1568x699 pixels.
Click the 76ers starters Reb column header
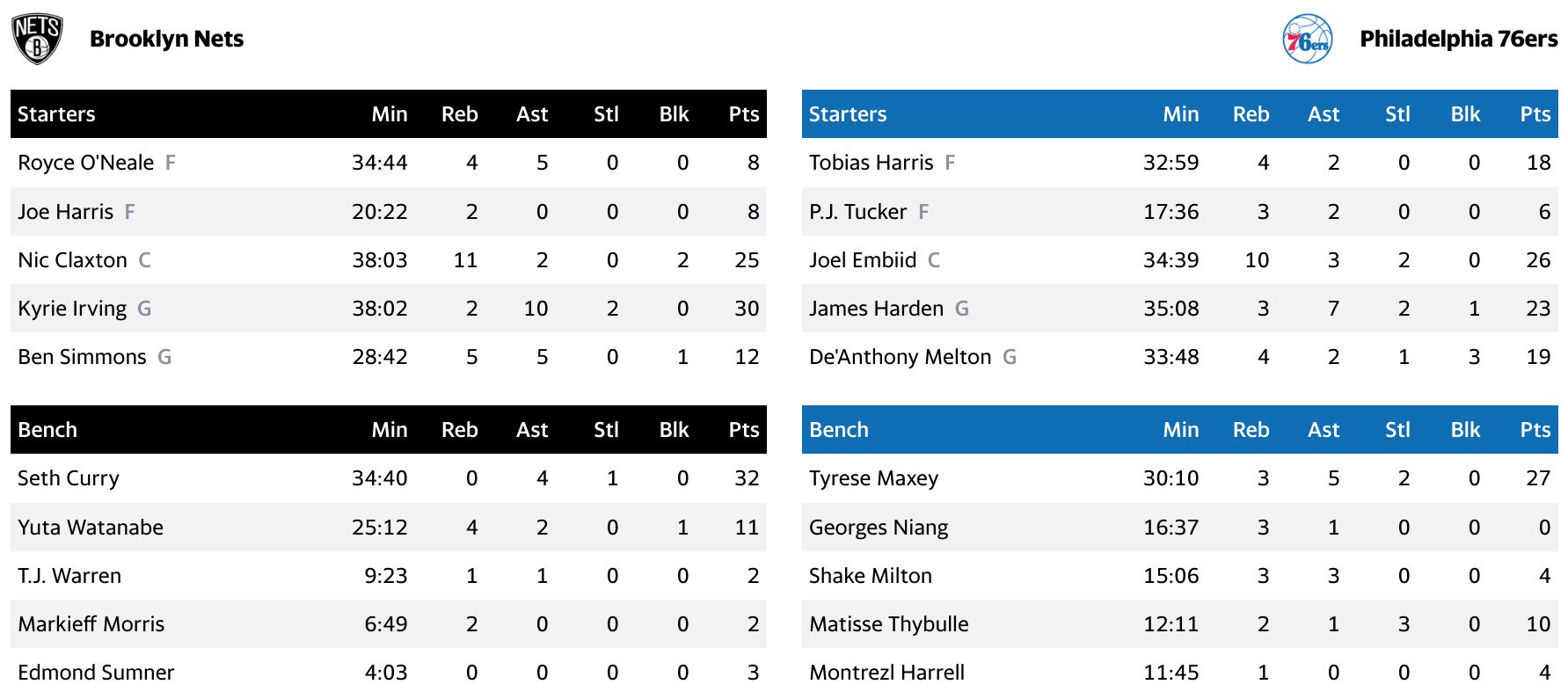[1251, 114]
